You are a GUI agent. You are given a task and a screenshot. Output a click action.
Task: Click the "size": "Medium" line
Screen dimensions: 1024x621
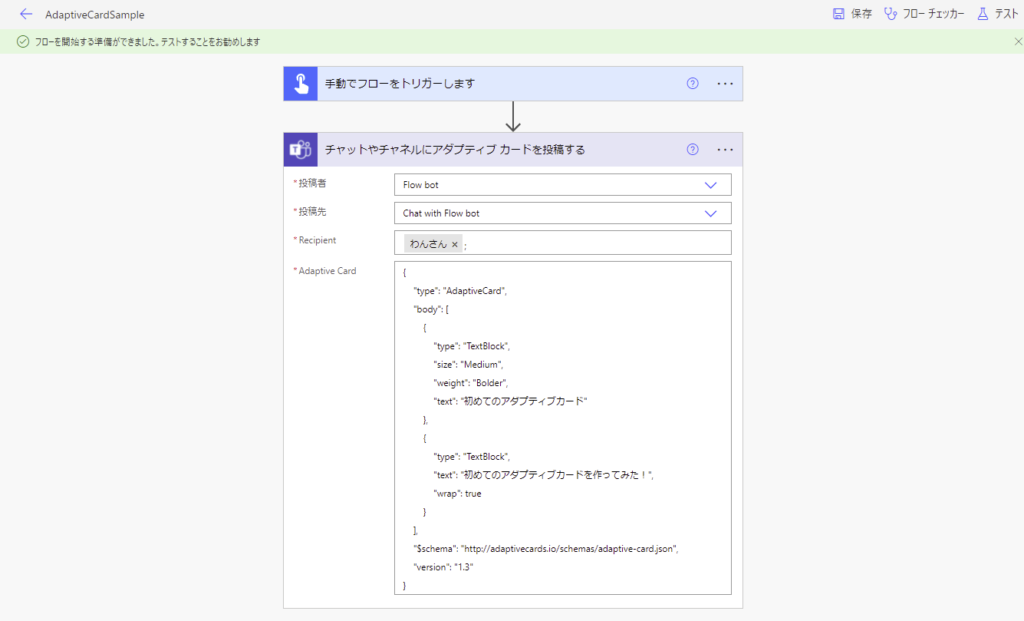468,364
